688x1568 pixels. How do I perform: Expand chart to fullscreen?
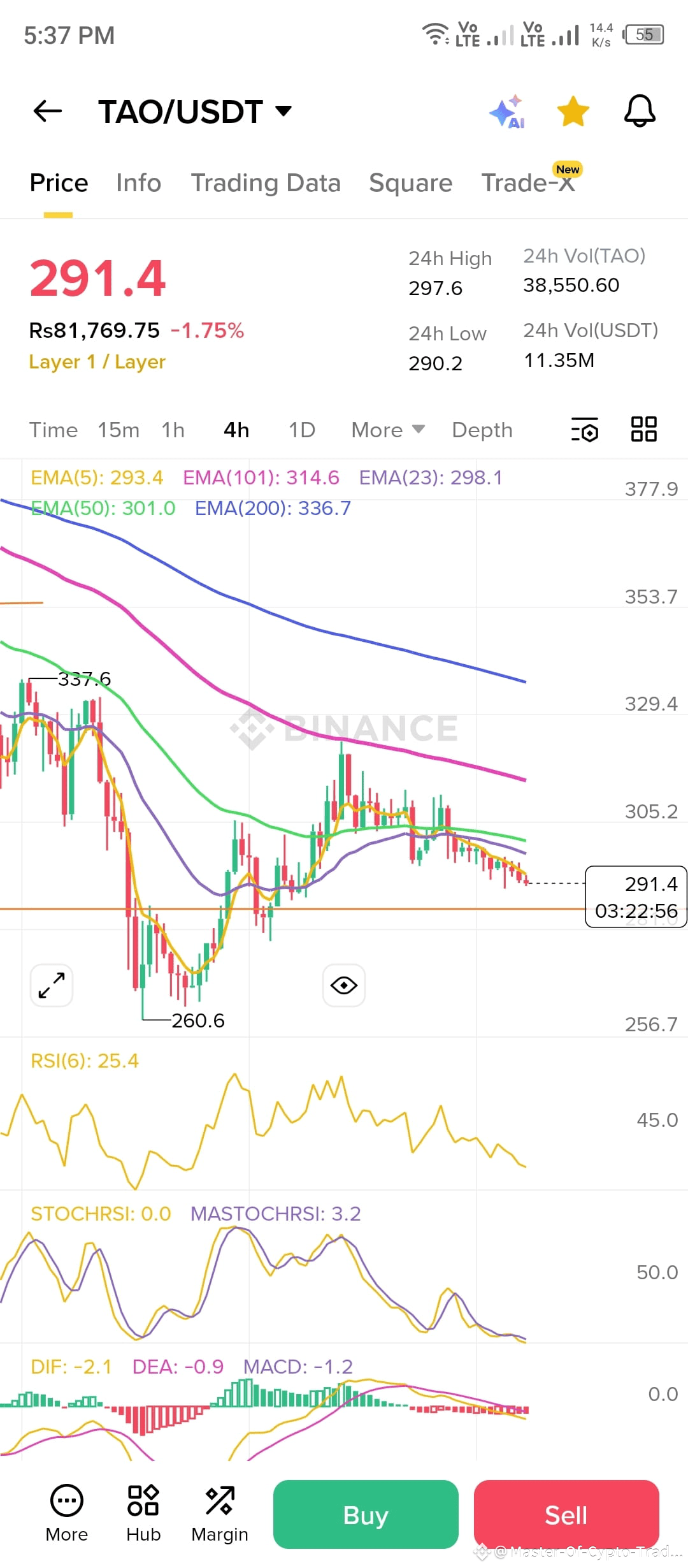pyautogui.click(x=52, y=985)
